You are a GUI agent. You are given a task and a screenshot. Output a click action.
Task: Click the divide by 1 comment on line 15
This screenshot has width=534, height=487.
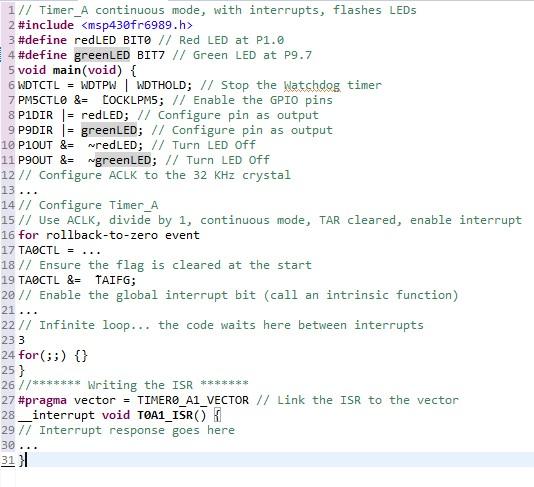point(270,220)
